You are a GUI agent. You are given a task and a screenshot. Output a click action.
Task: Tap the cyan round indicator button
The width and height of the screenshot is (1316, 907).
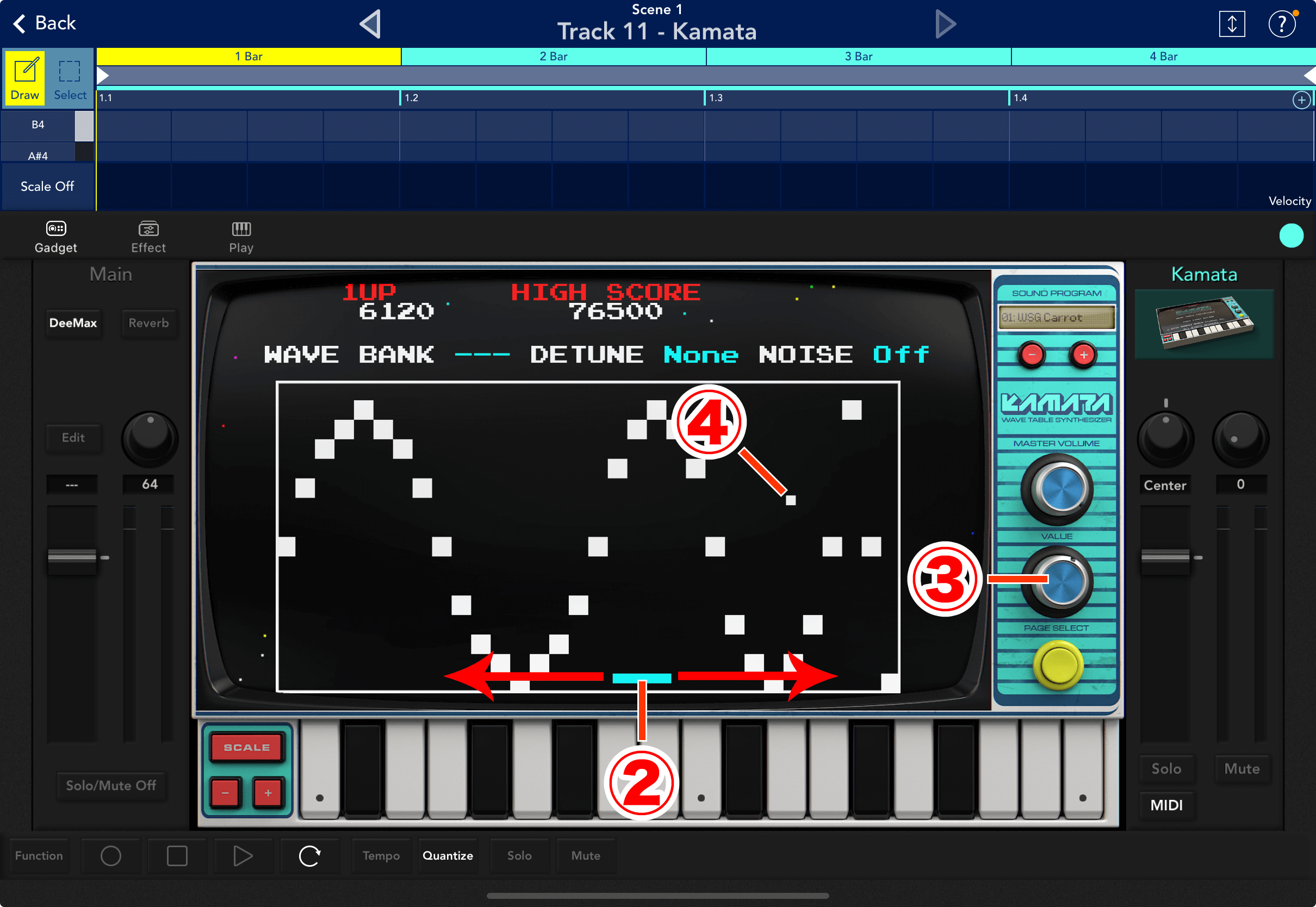[1291, 236]
